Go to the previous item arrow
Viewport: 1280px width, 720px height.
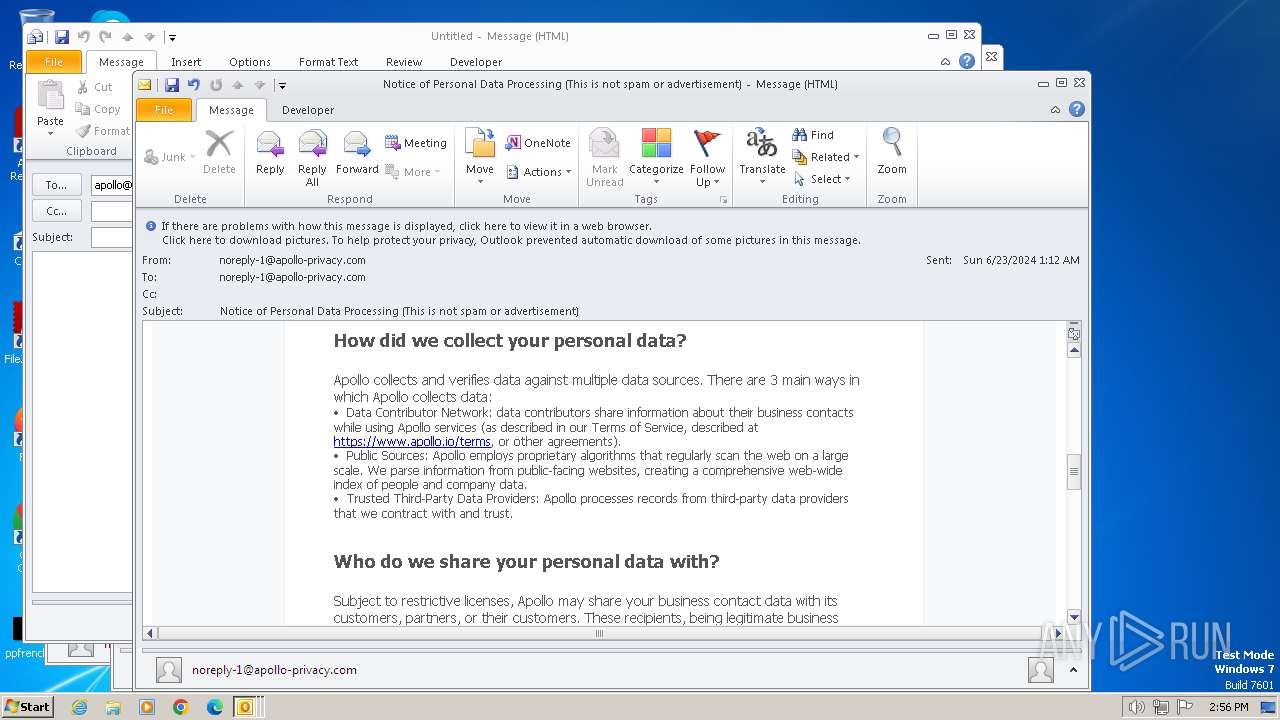(238, 85)
